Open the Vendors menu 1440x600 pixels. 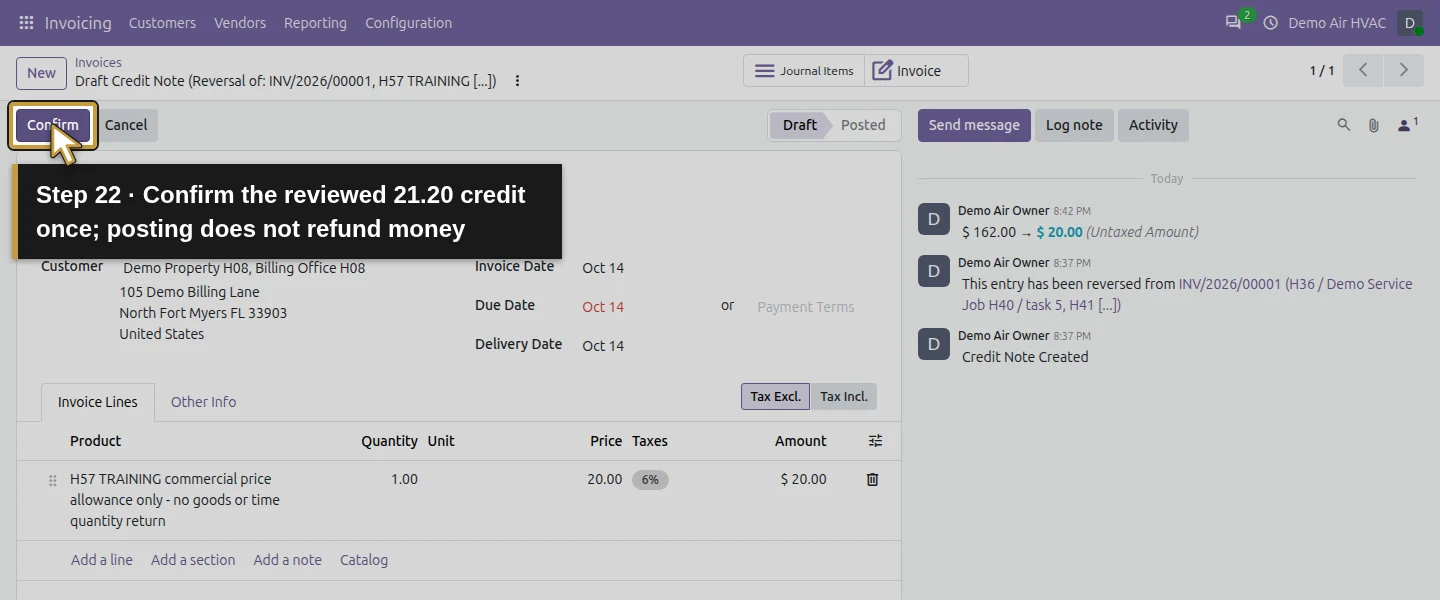pos(240,22)
